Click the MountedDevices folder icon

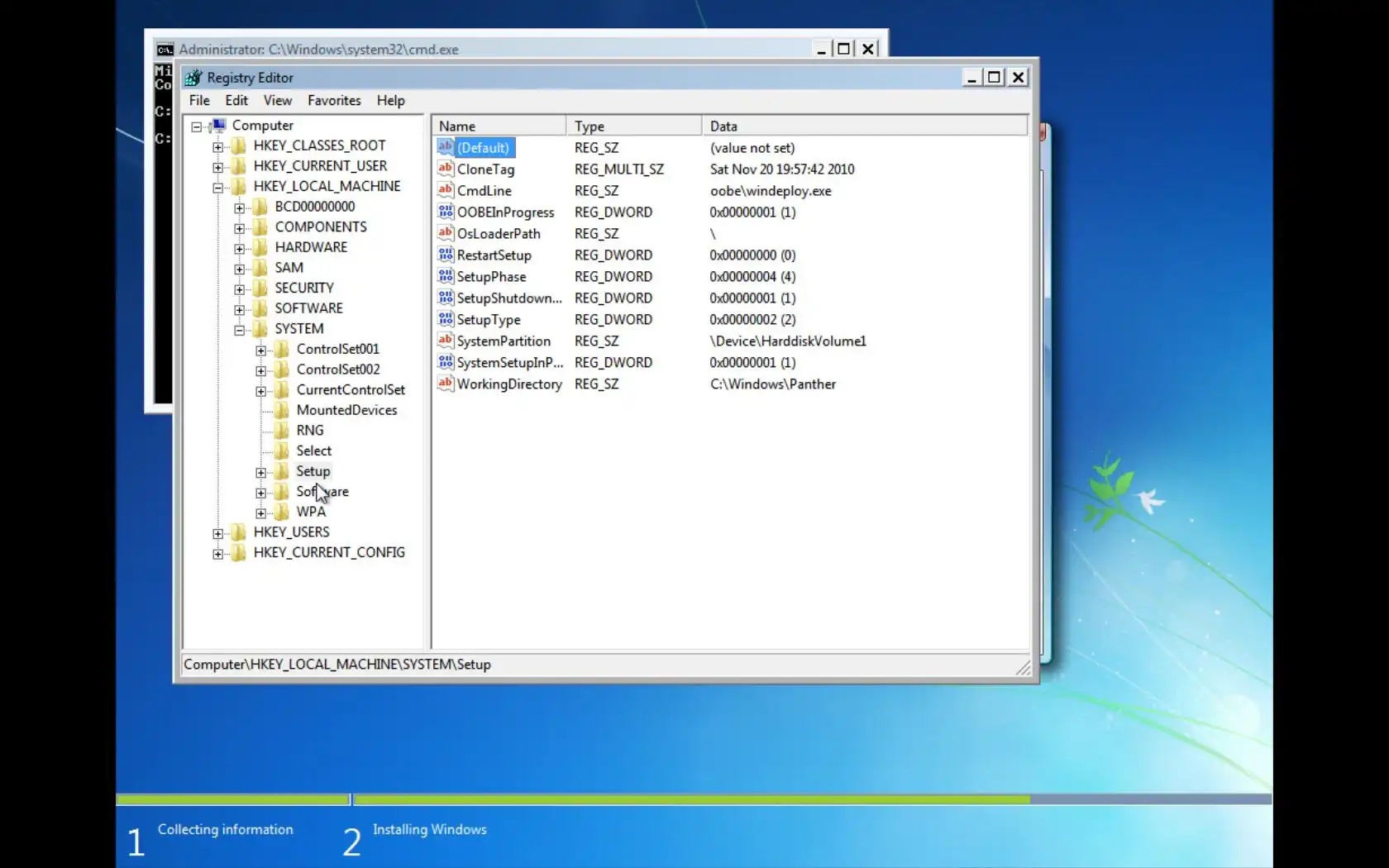(282, 410)
